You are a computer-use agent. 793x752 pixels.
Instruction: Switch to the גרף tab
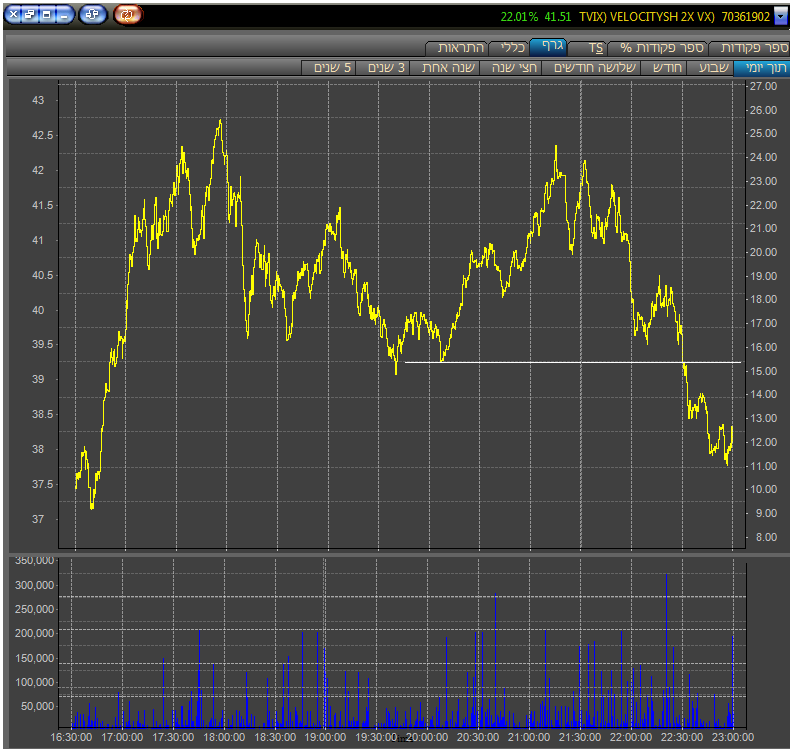coord(549,47)
